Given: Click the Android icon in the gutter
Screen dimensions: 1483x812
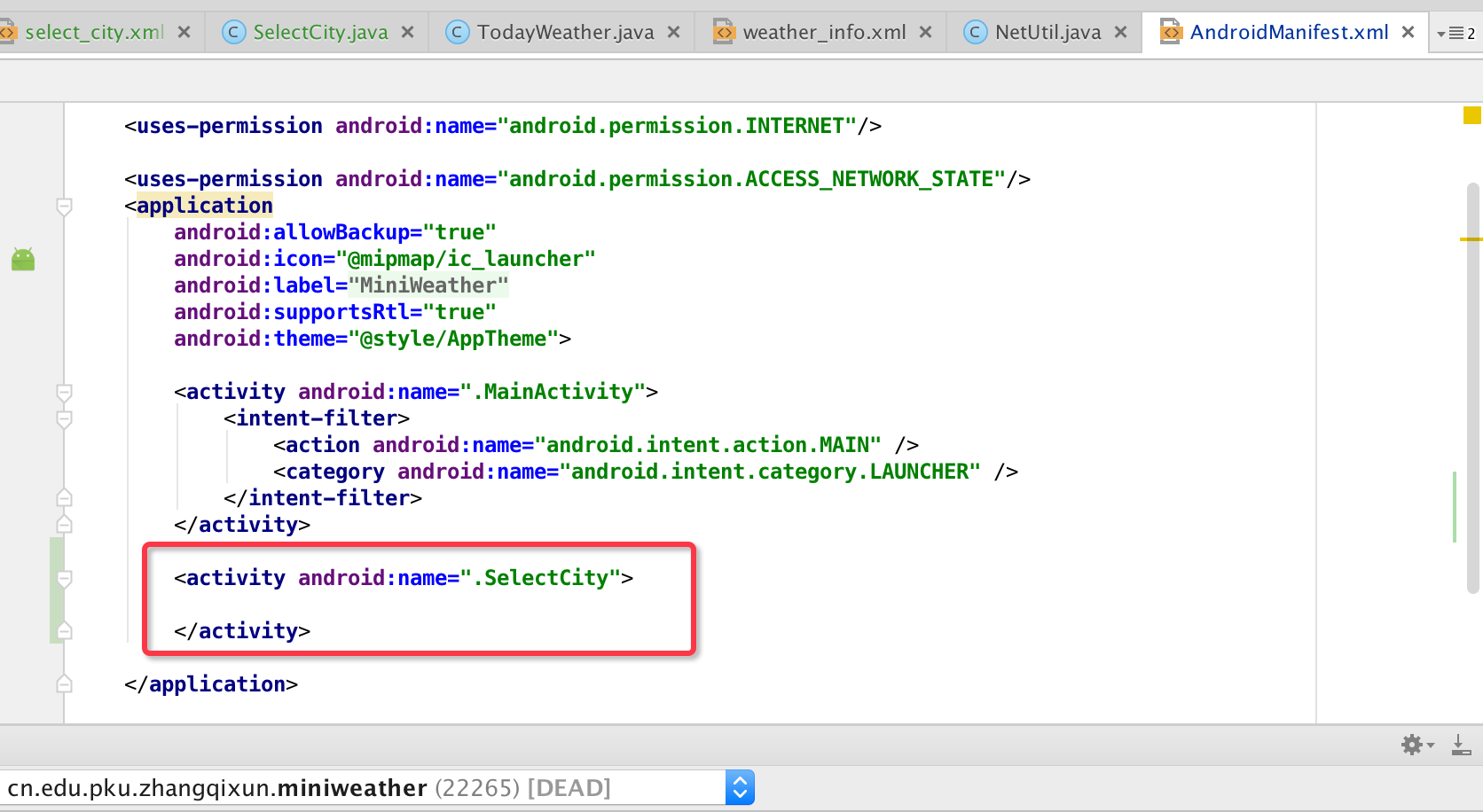Looking at the screenshot, I should pyautogui.click(x=23, y=259).
